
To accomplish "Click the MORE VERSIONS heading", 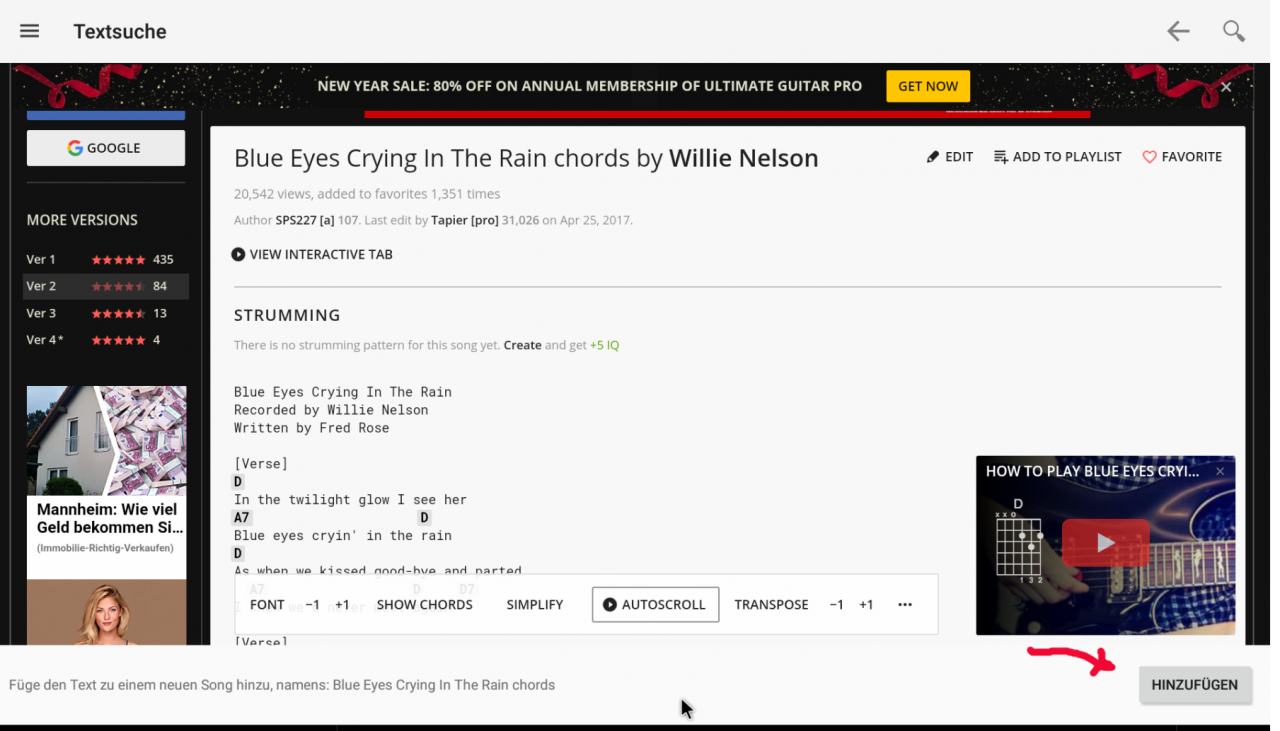I will [82, 220].
